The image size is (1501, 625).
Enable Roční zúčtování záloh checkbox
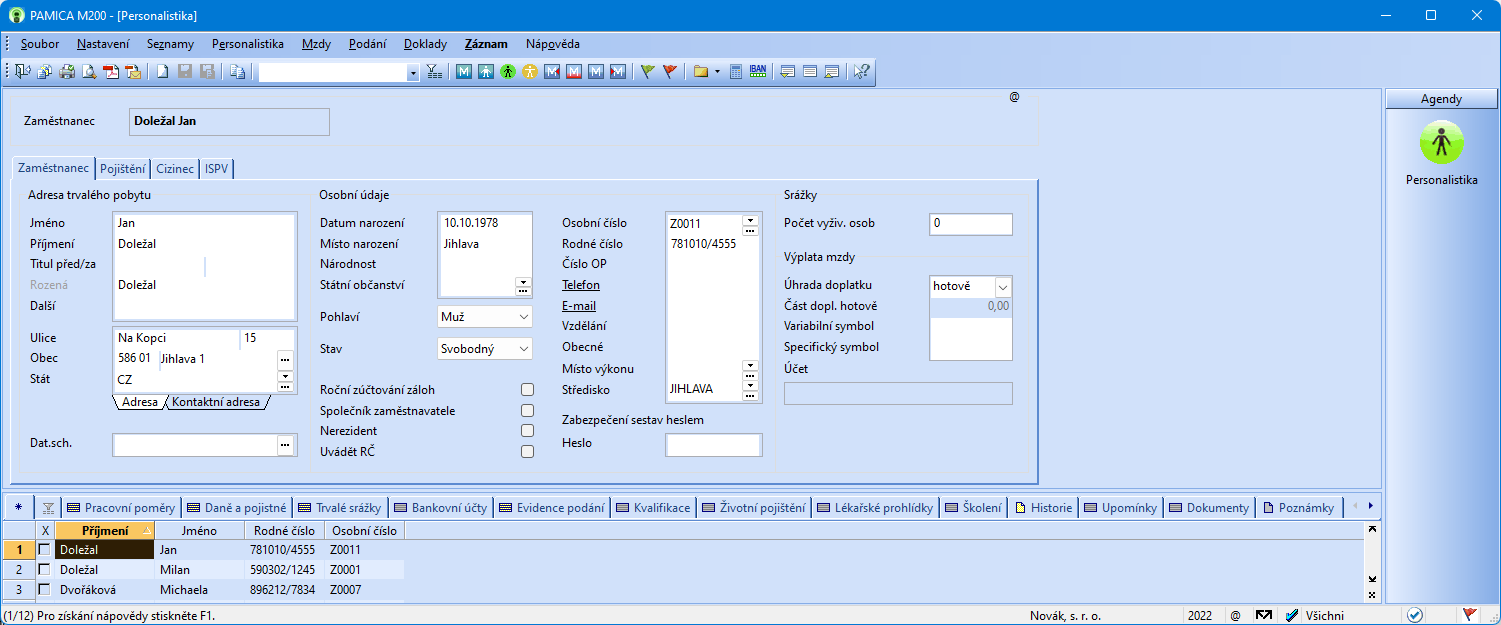527,390
